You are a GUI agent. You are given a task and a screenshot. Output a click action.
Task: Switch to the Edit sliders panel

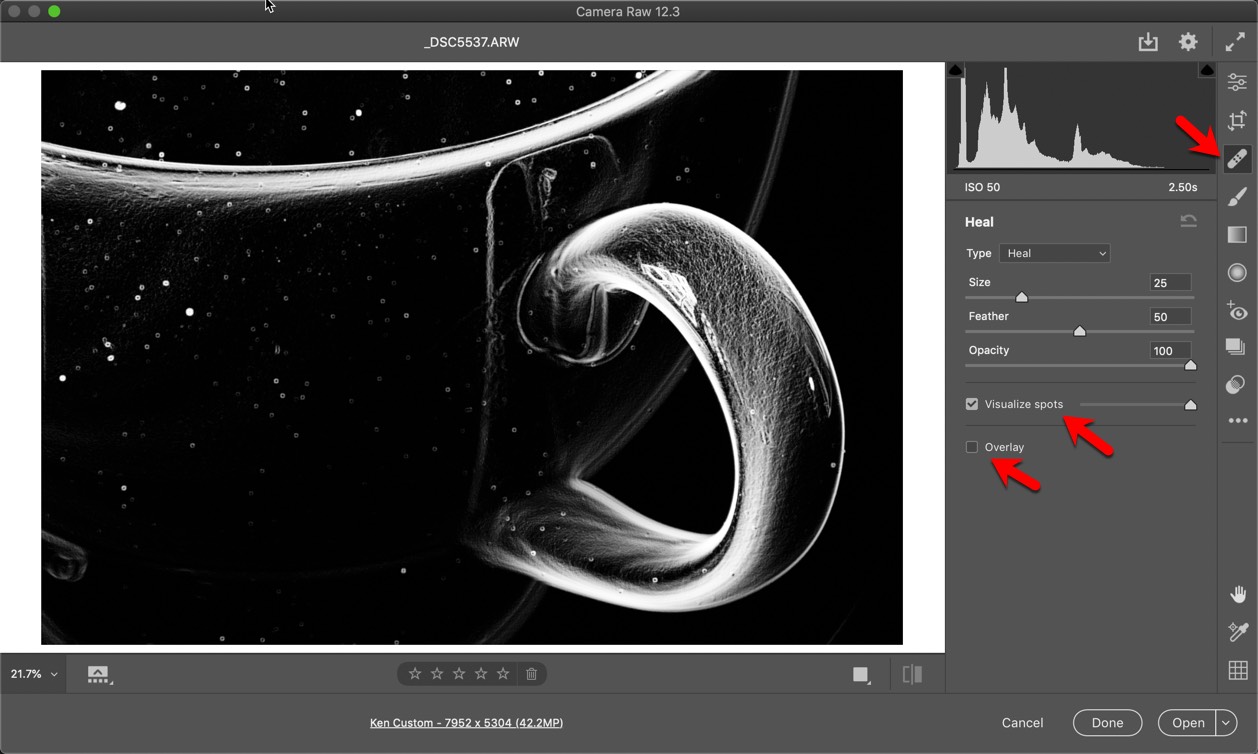[1237, 82]
